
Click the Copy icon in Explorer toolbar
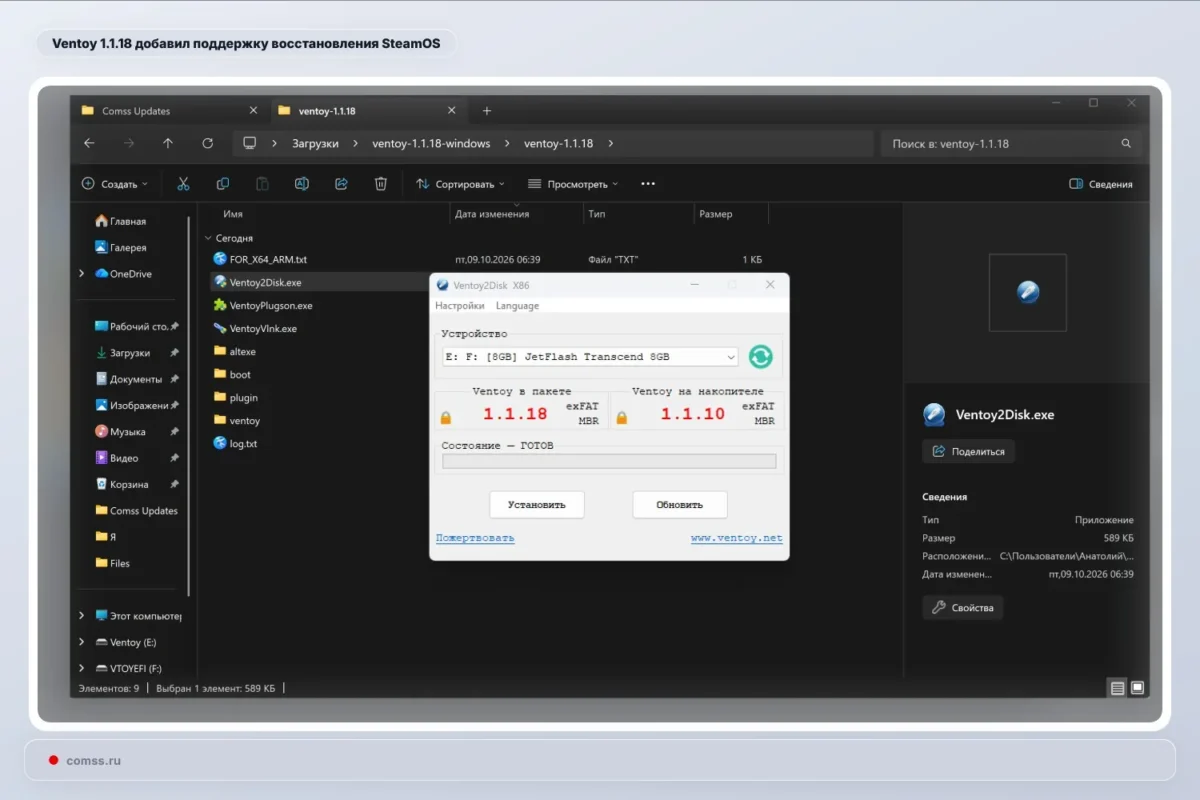pyautogui.click(x=222, y=184)
